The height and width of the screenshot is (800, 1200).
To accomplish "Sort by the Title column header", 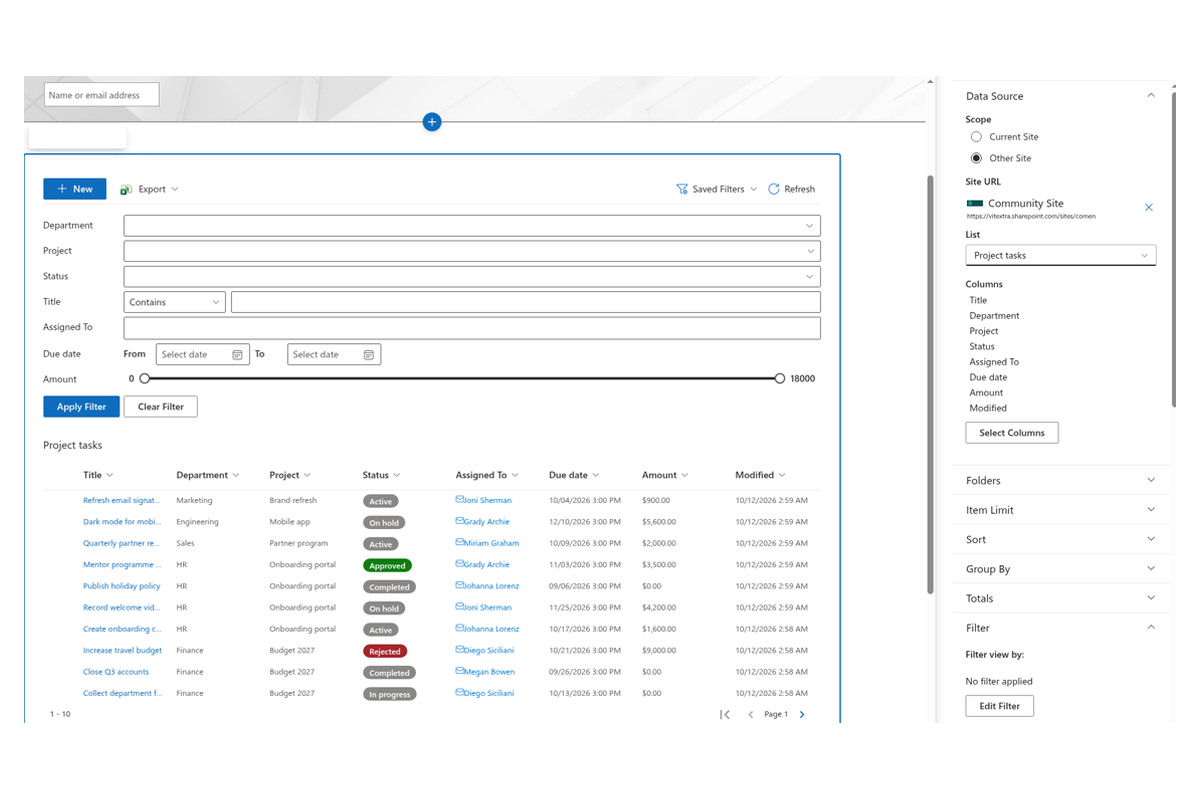I will coord(98,475).
